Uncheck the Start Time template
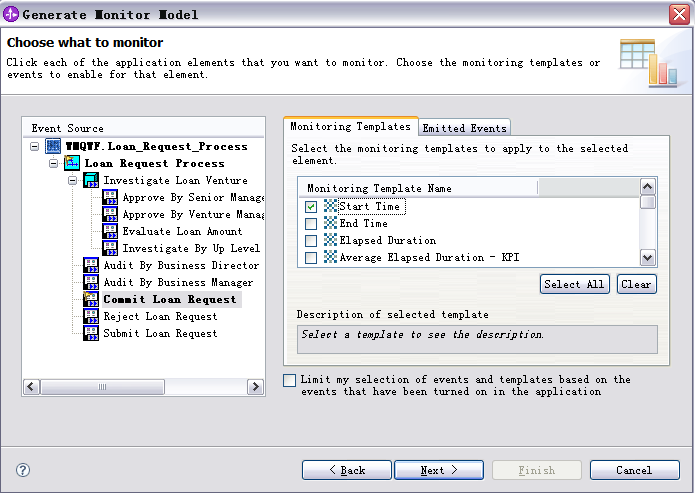The image size is (695, 493). point(311,207)
